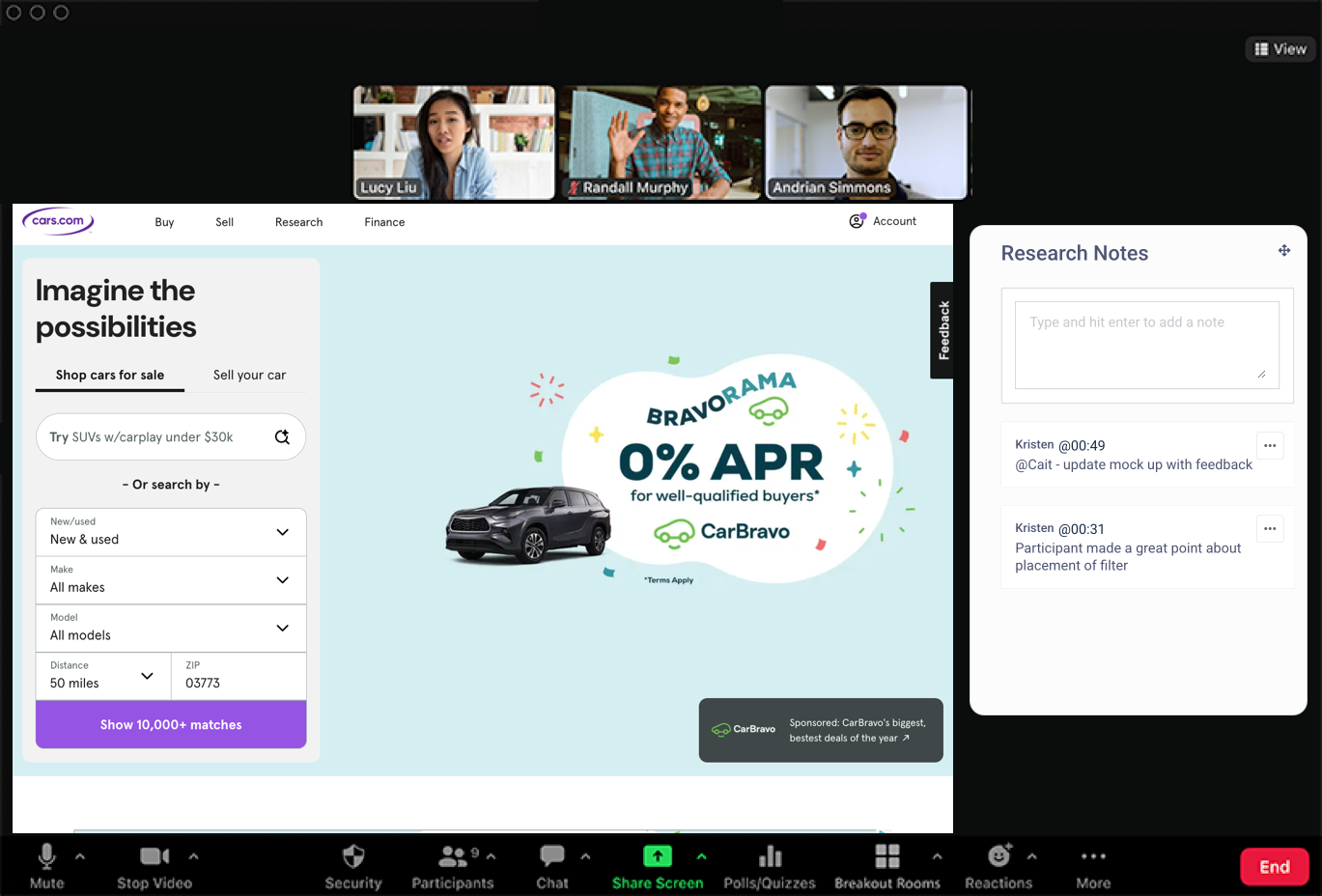Open the Sell menu
The image size is (1322, 896).
click(x=225, y=222)
